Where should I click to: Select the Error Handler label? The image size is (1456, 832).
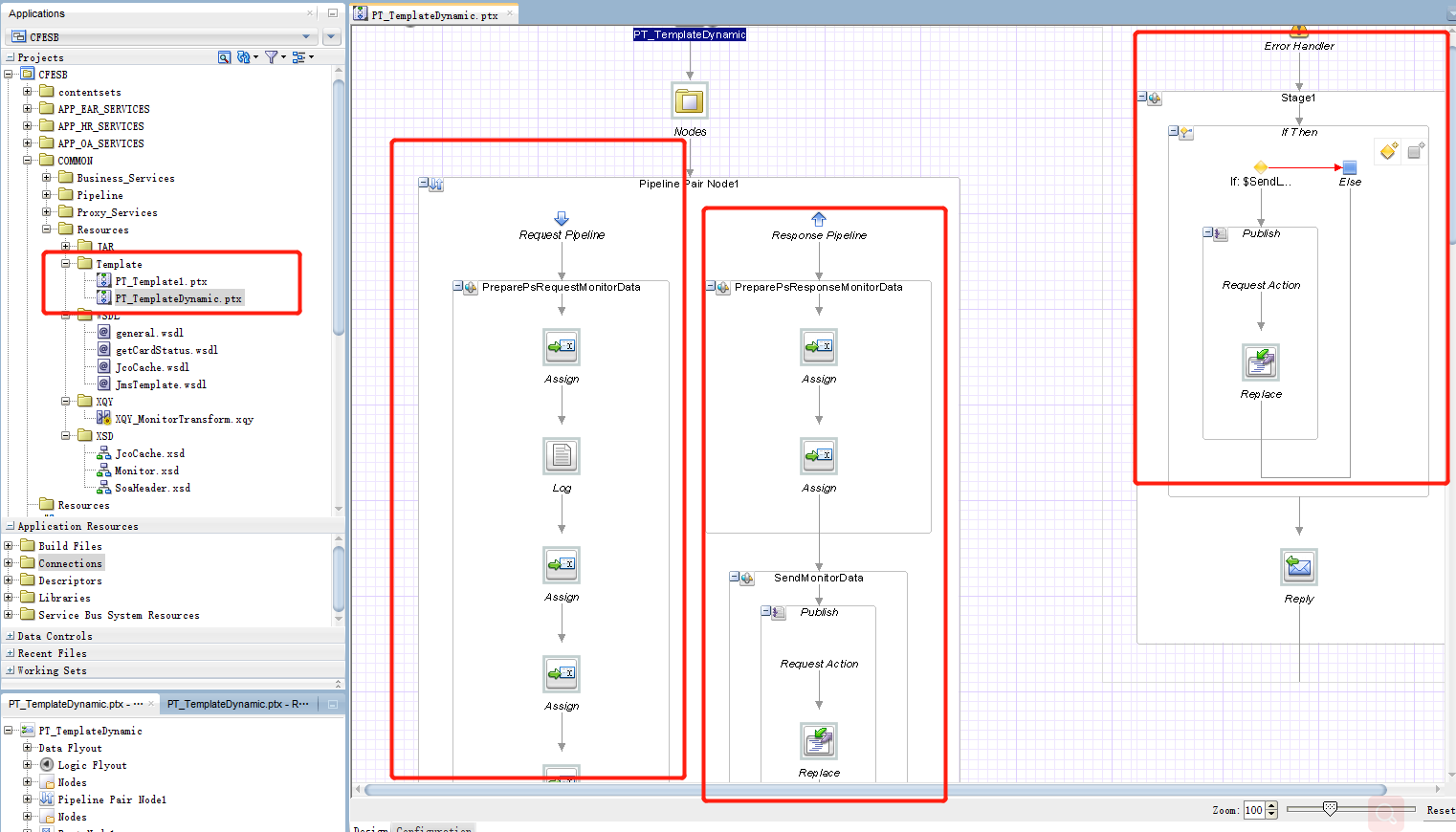1299,46
